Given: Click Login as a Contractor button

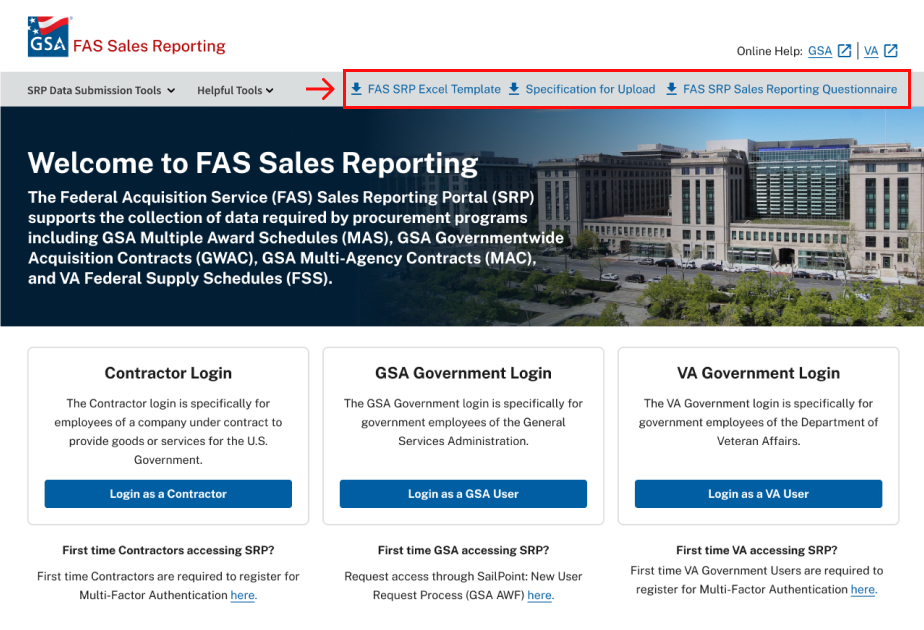Looking at the screenshot, I should click(168, 494).
